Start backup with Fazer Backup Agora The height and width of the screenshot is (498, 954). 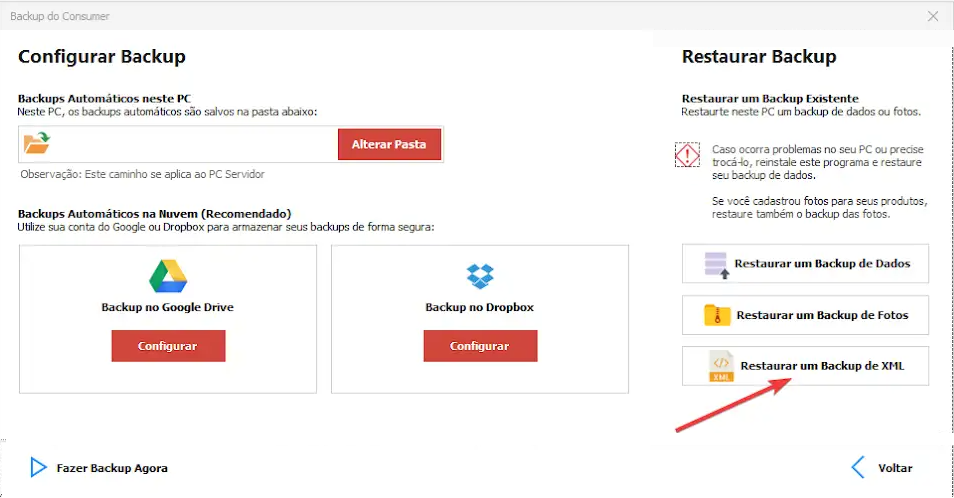point(112,468)
